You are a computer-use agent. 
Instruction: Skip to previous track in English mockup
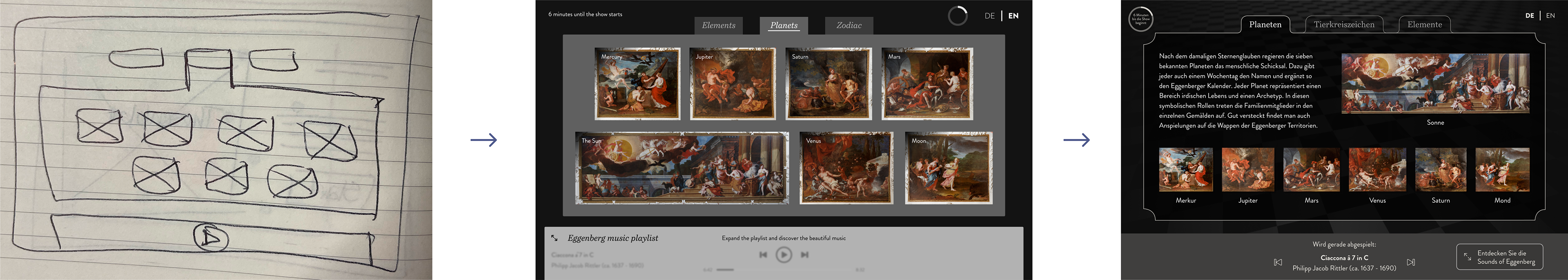[x=763, y=255]
